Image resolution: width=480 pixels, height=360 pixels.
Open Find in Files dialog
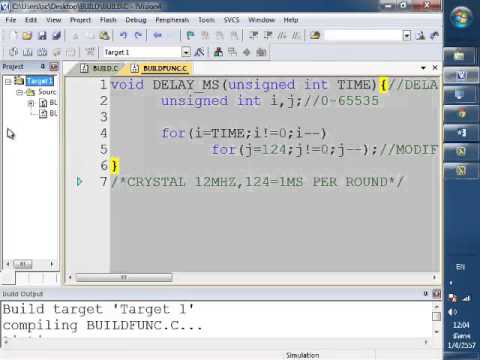[x=315, y=35]
